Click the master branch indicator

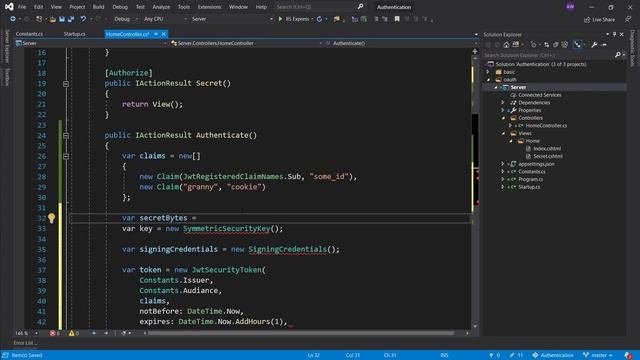tap(598, 355)
